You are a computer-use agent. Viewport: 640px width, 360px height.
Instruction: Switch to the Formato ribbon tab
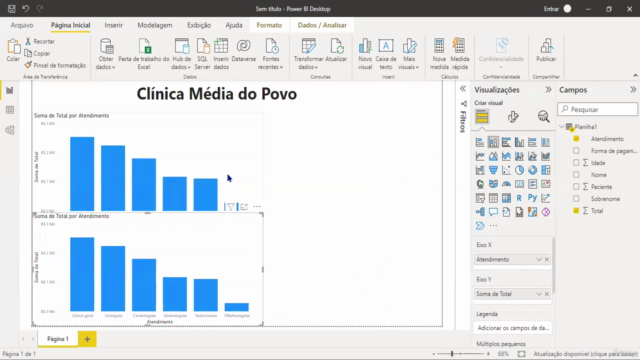(x=269, y=25)
